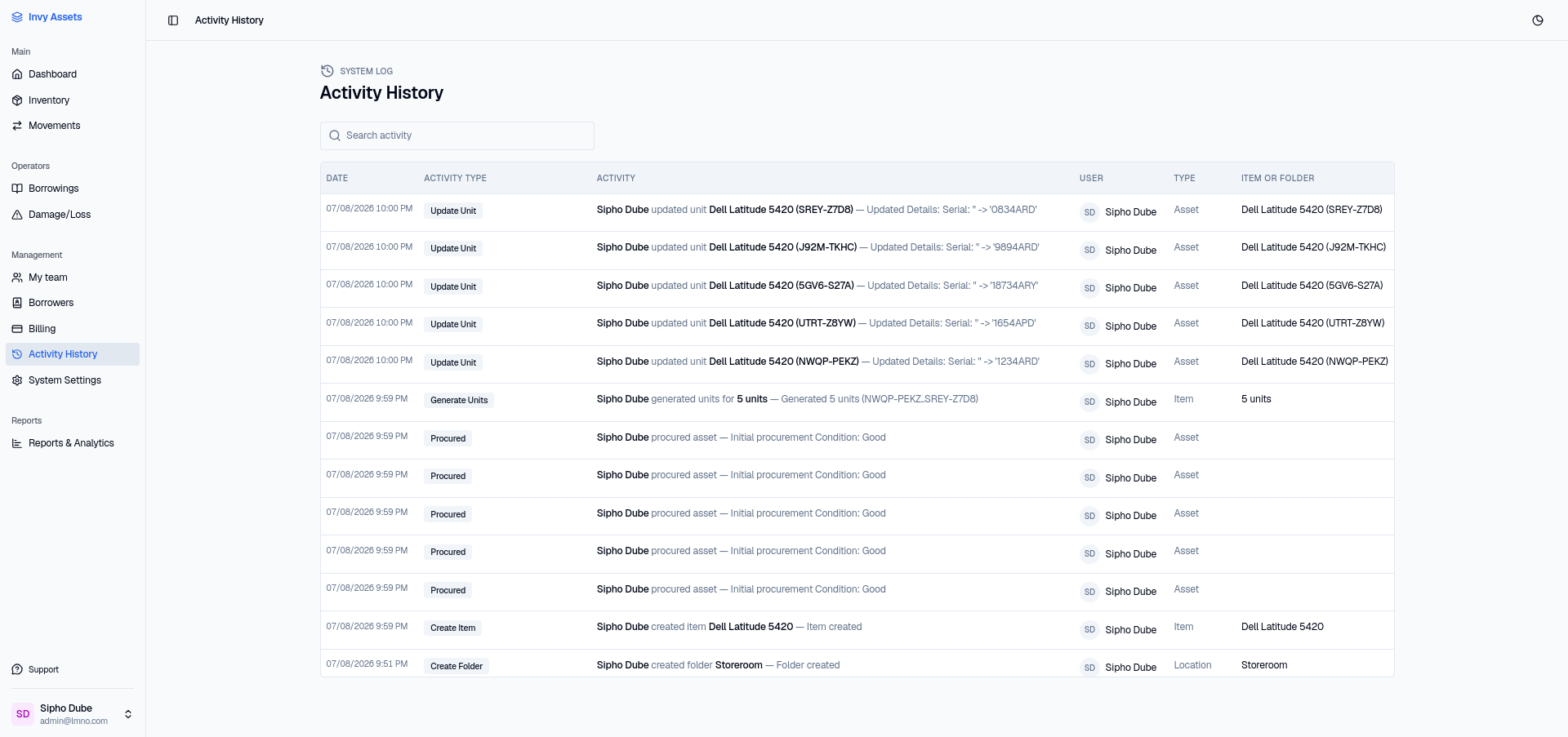1568x737 pixels.
Task: Click the Create Item badge
Action: point(453,628)
